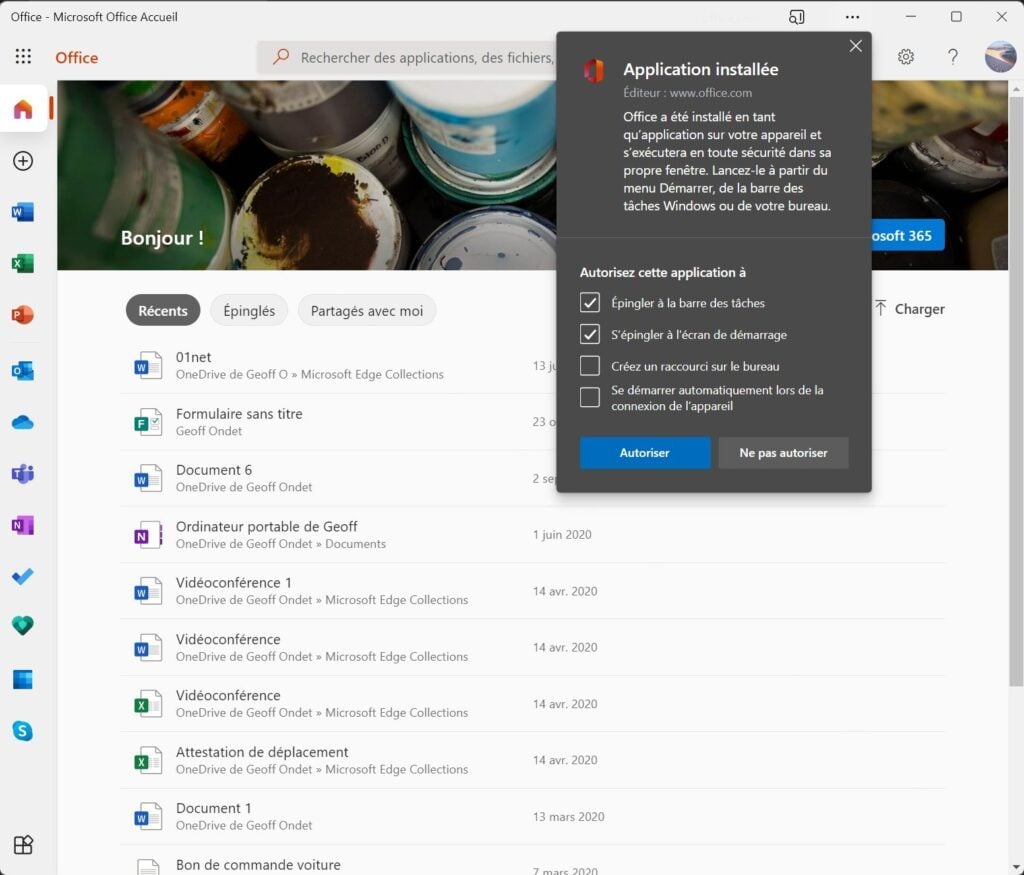The width and height of the screenshot is (1024, 875).
Task: Check Créez un raccourci sur le bureau
Action: pos(590,366)
